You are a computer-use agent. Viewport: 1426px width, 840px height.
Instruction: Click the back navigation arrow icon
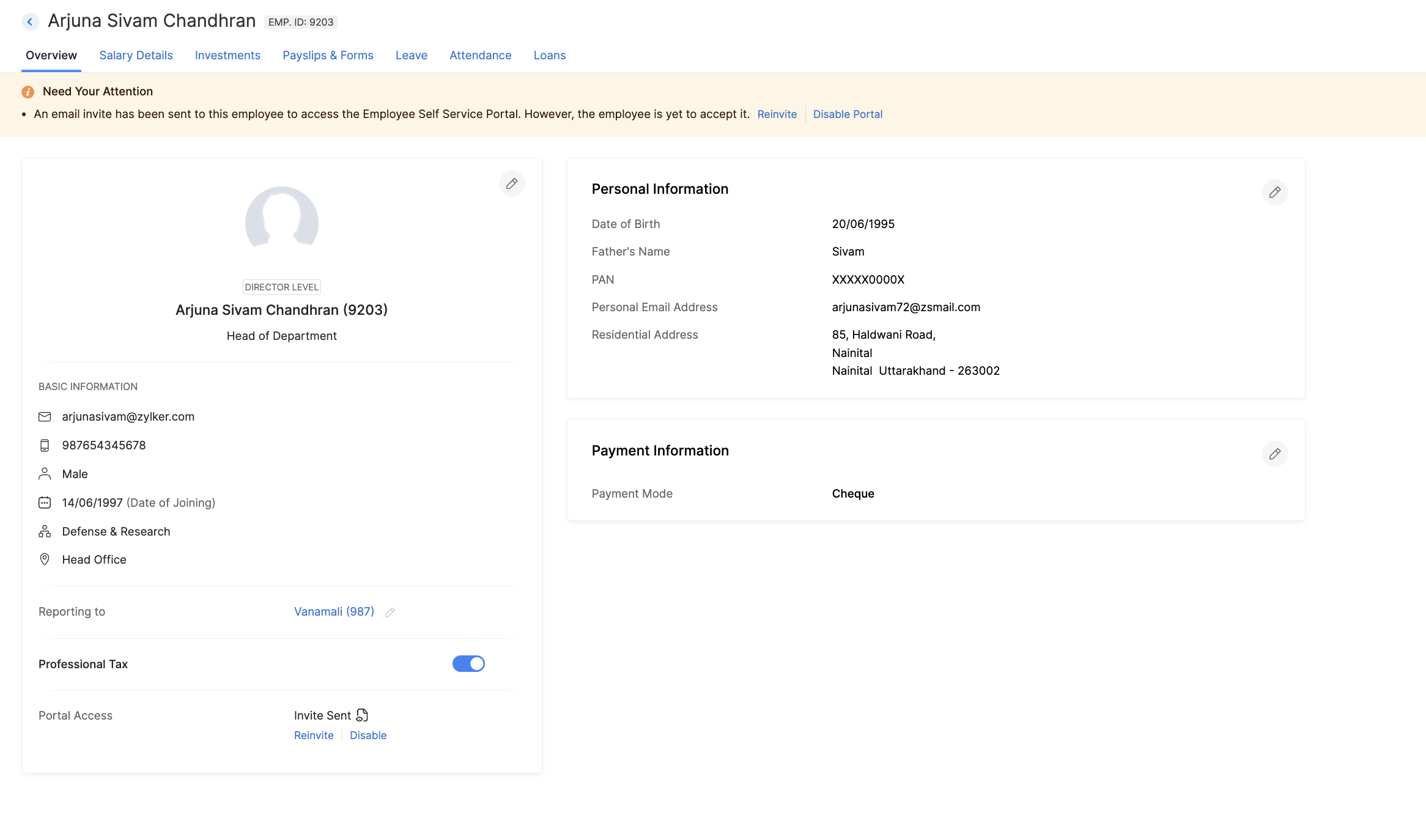(29, 21)
